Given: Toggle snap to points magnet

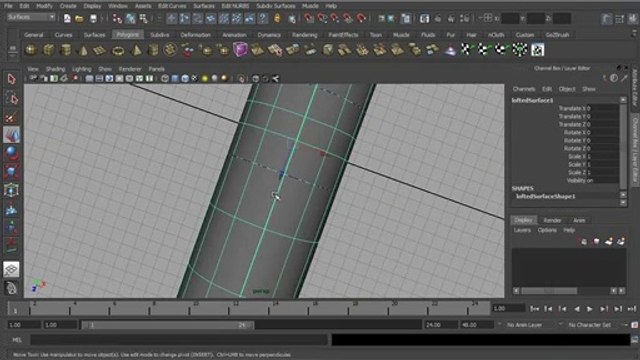Looking at the screenshot, I should pos(335,18).
